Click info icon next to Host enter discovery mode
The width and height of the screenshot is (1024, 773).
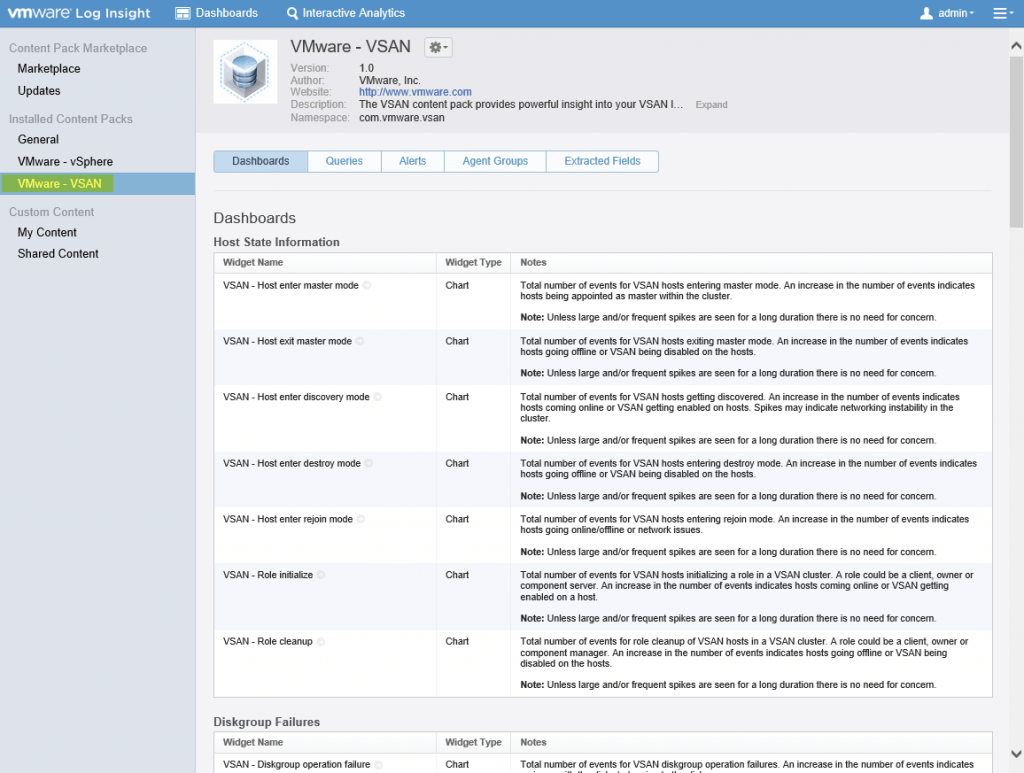click(x=377, y=397)
